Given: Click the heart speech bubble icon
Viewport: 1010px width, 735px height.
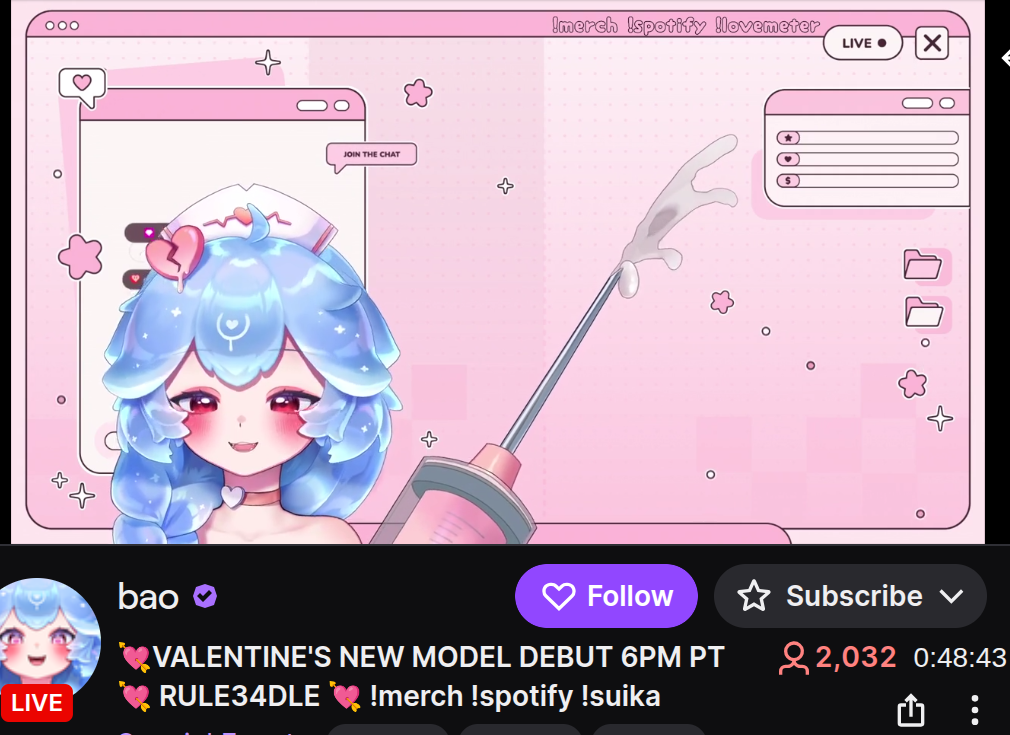Looking at the screenshot, I should pyautogui.click(x=82, y=87).
